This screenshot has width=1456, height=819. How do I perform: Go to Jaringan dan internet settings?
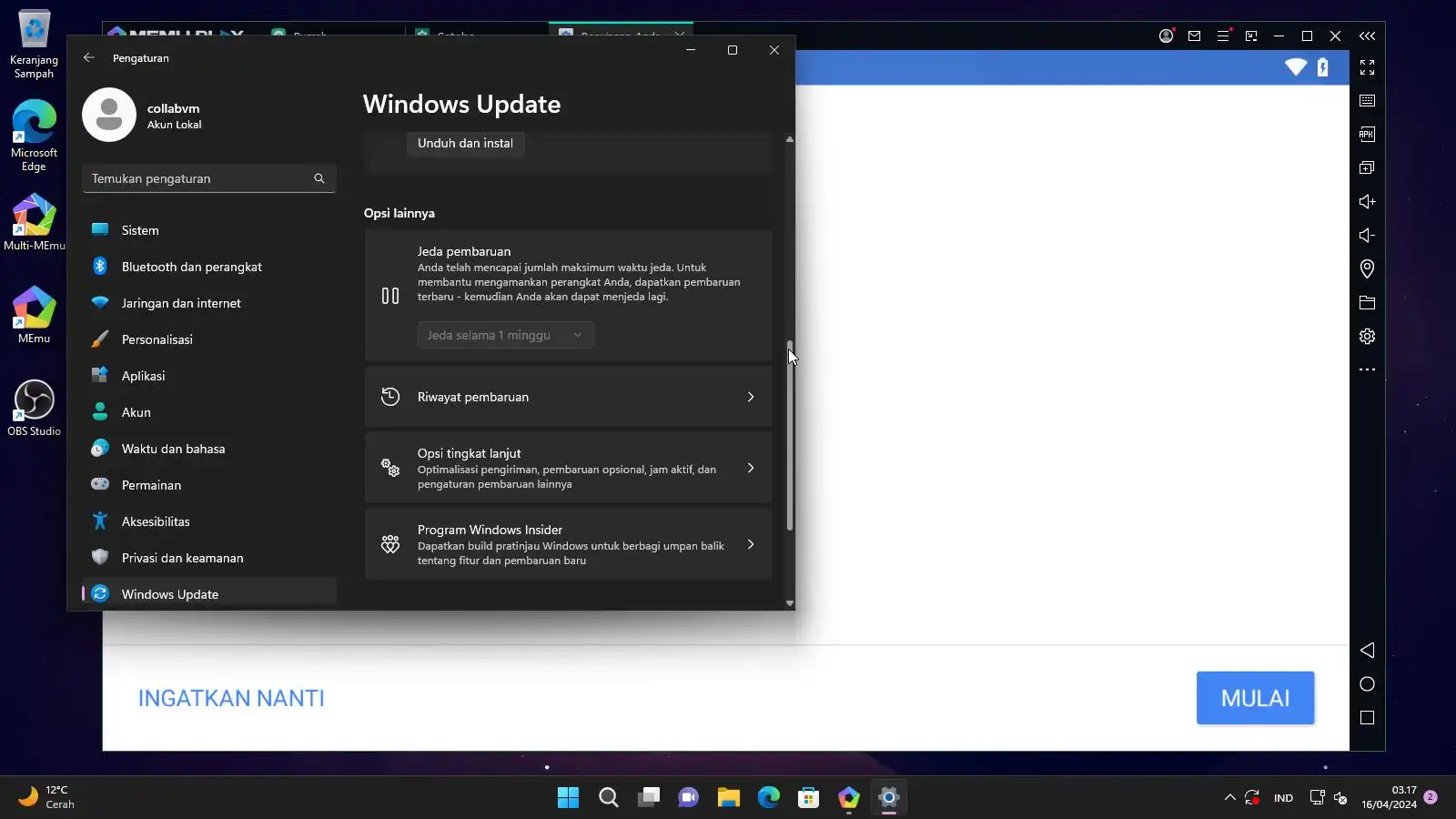coord(209,303)
